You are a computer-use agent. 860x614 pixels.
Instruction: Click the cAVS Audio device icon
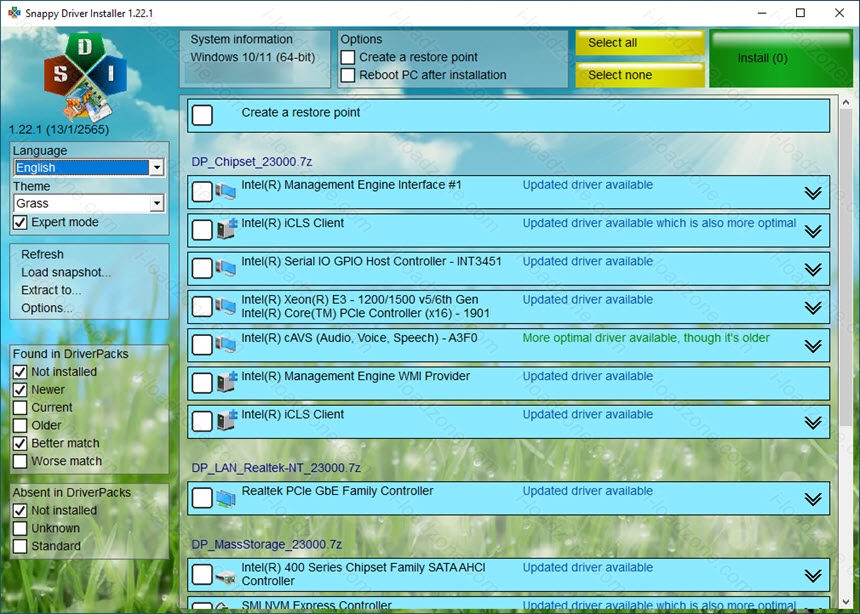click(225, 345)
